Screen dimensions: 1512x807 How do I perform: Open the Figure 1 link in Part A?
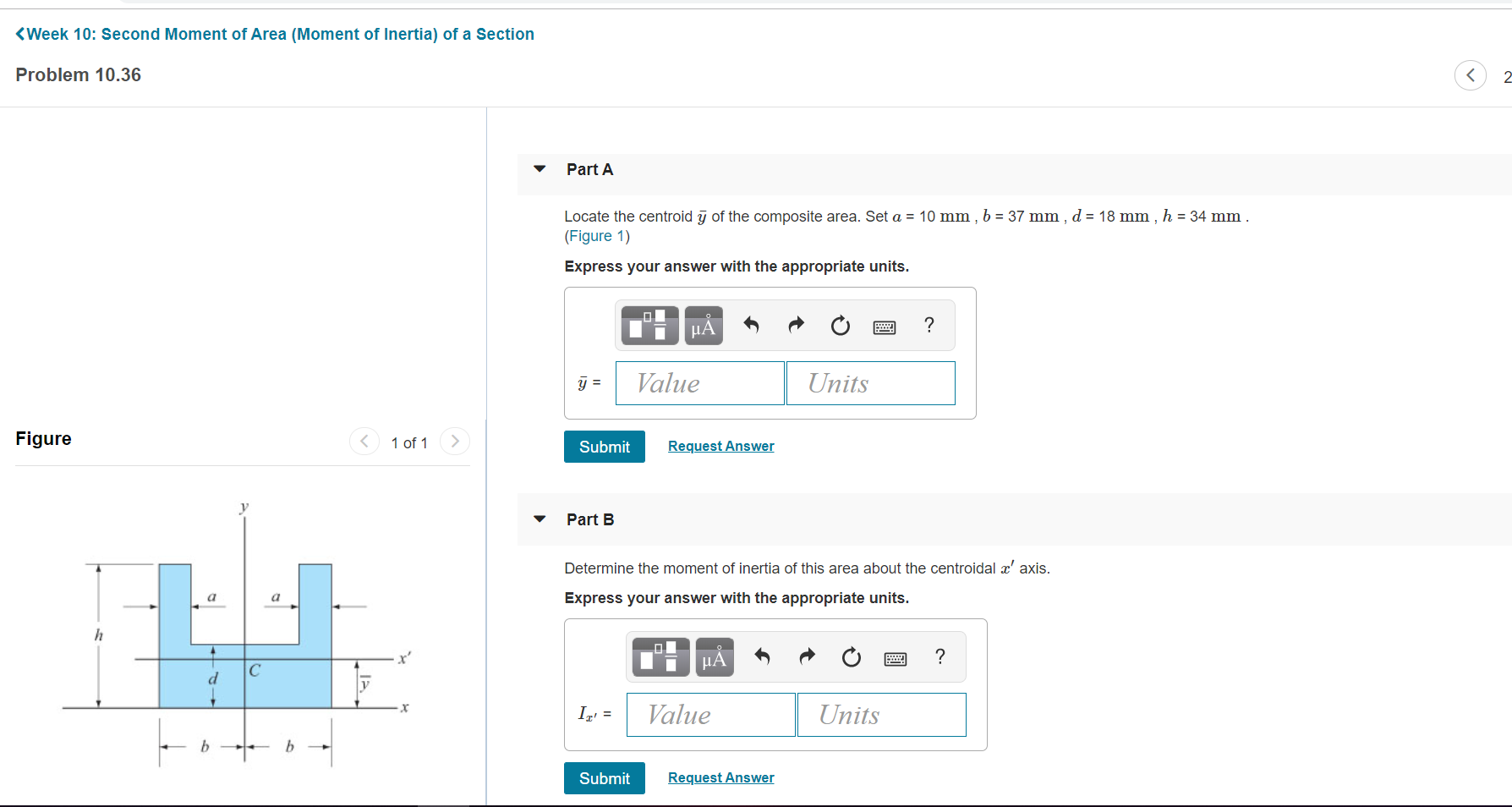[597, 236]
